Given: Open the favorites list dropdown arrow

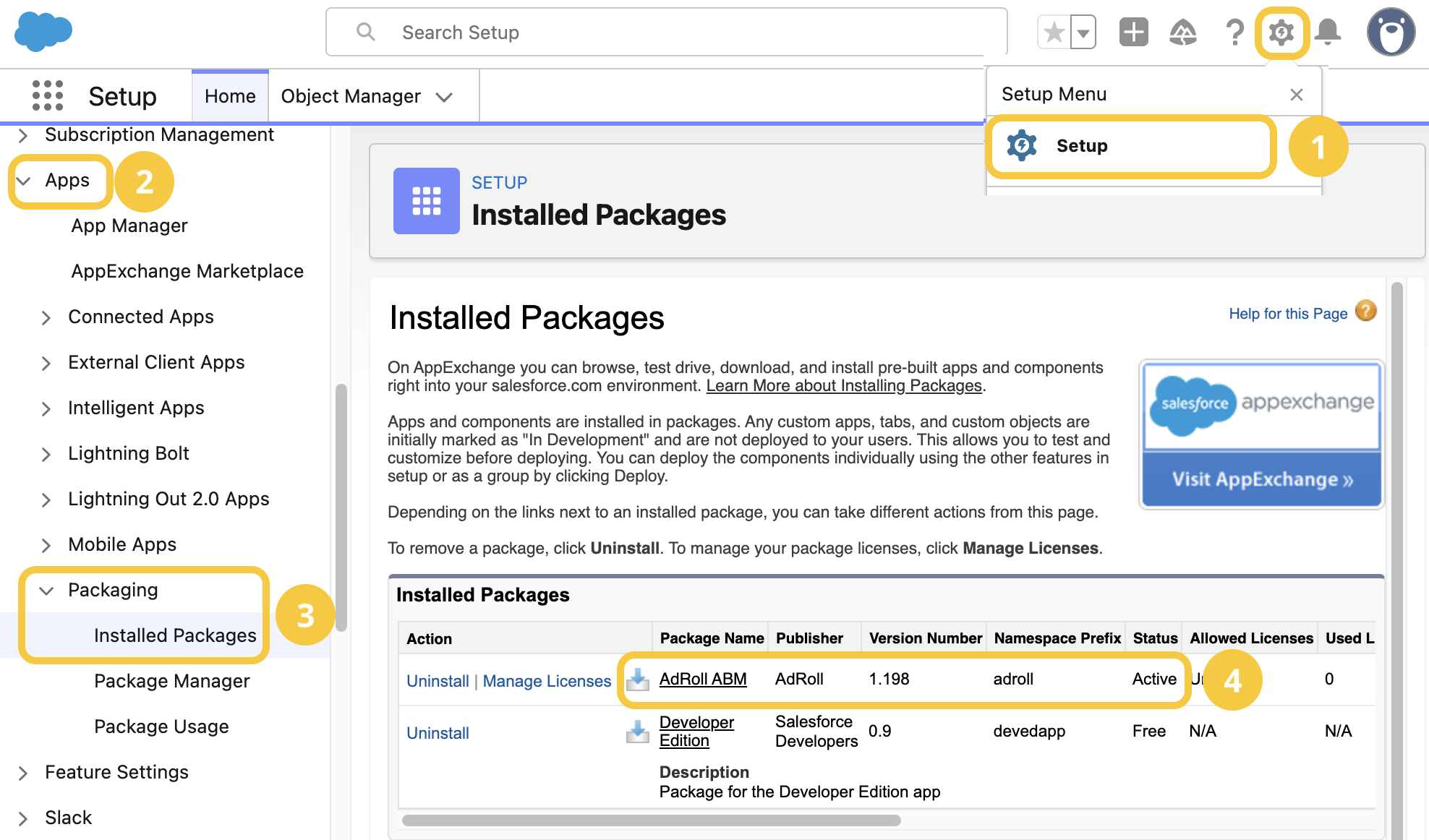Looking at the screenshot, I should click(1083, 33).
